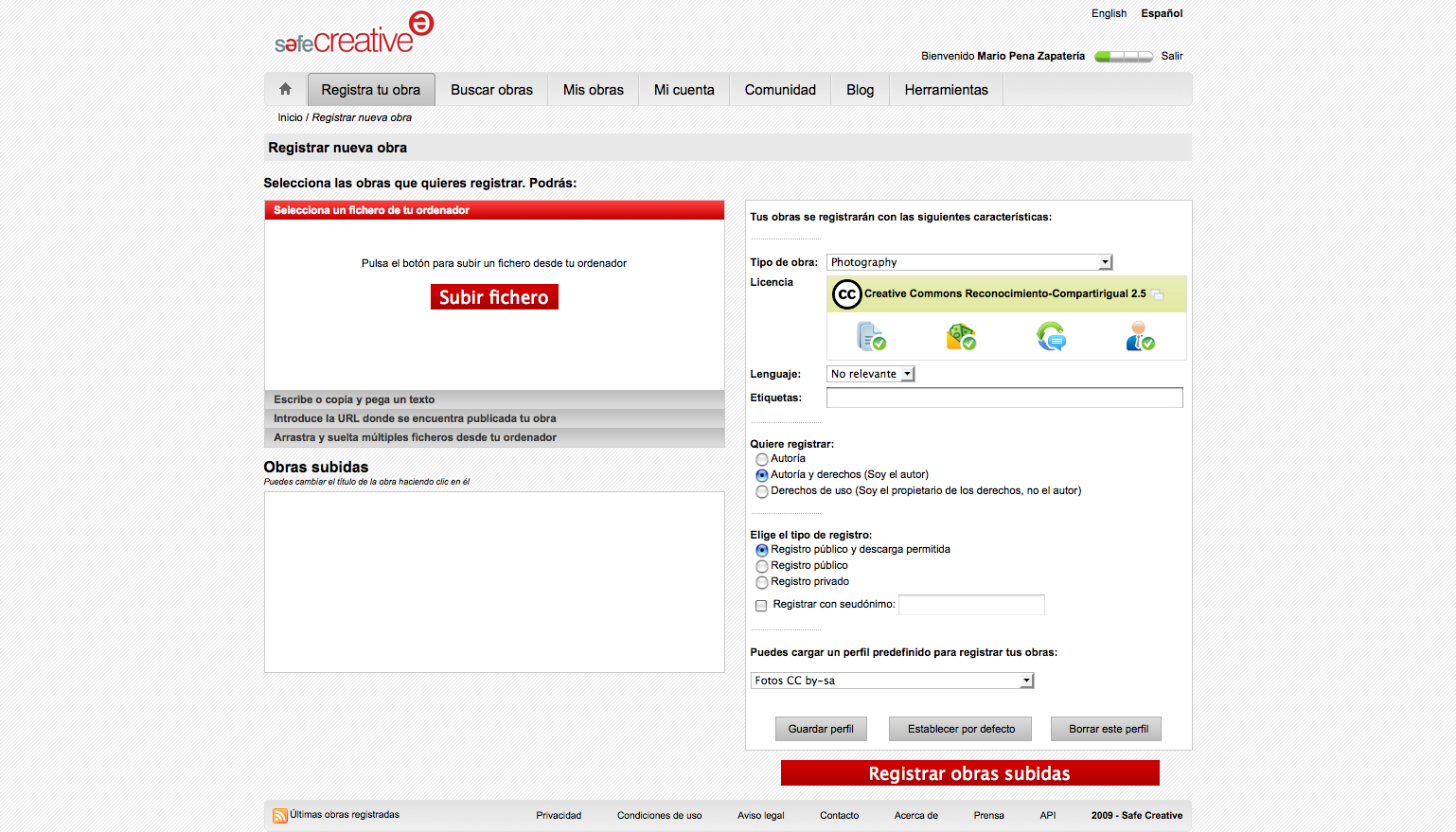Select the Autoría radio button
This screenshot has width=1456, height=832.
click(x=762, y=459)
